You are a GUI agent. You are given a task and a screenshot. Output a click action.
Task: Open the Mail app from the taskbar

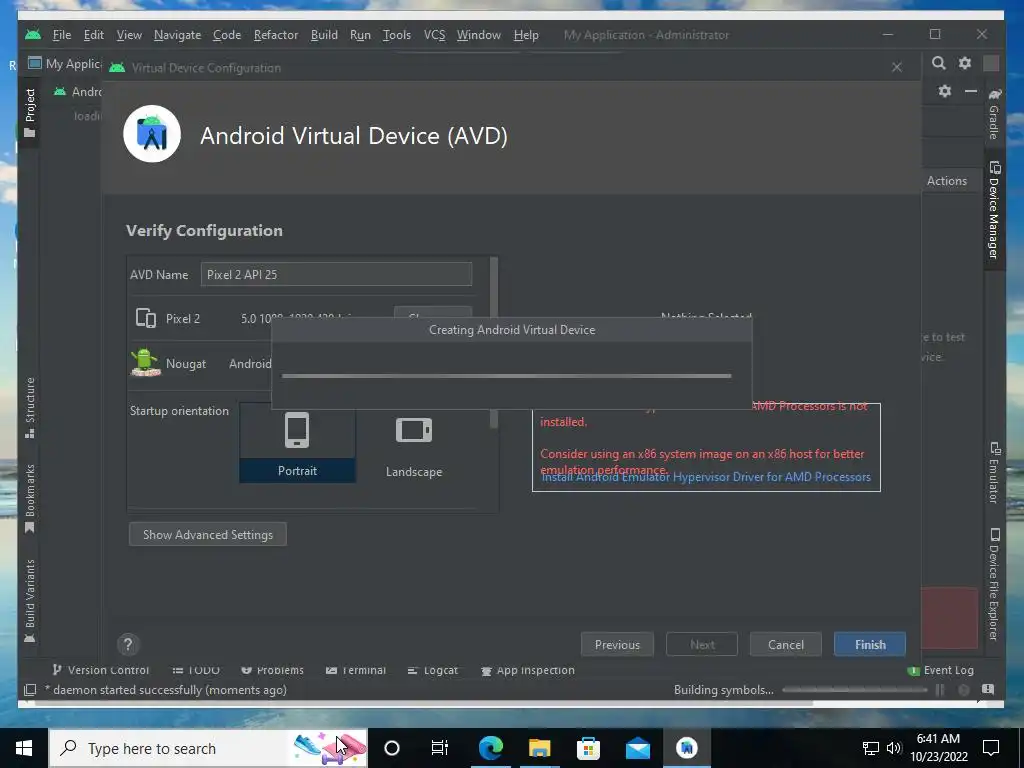tap(637, 748)
